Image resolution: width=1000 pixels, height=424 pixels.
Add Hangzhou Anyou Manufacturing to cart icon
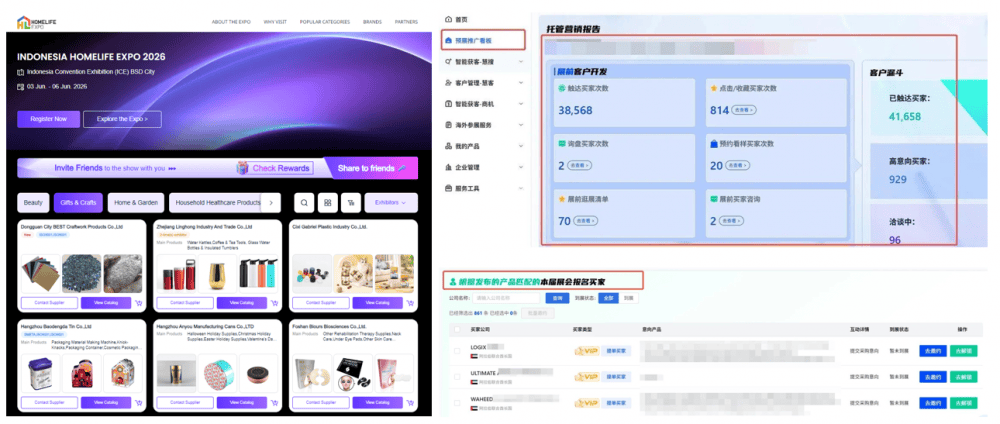[x=274, y=403]
